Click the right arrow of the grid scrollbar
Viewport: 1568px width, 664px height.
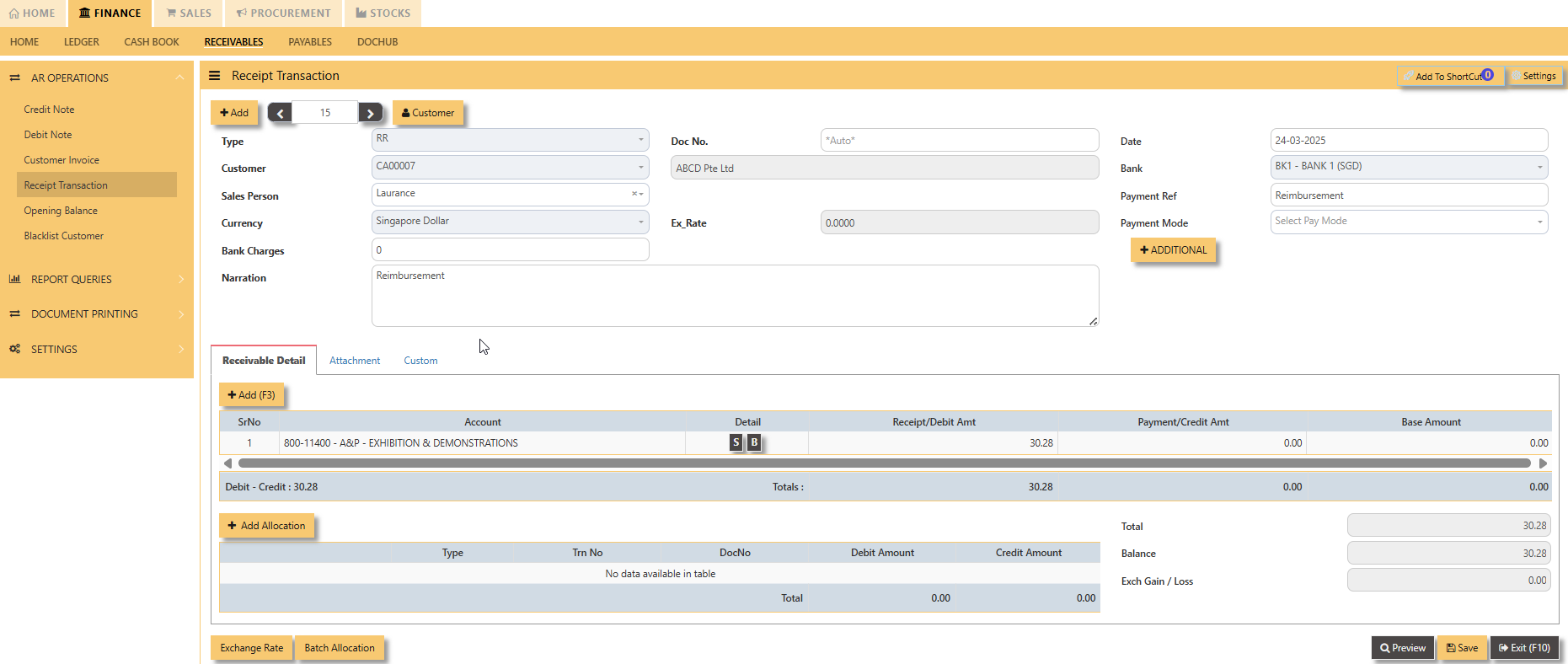1543,463
